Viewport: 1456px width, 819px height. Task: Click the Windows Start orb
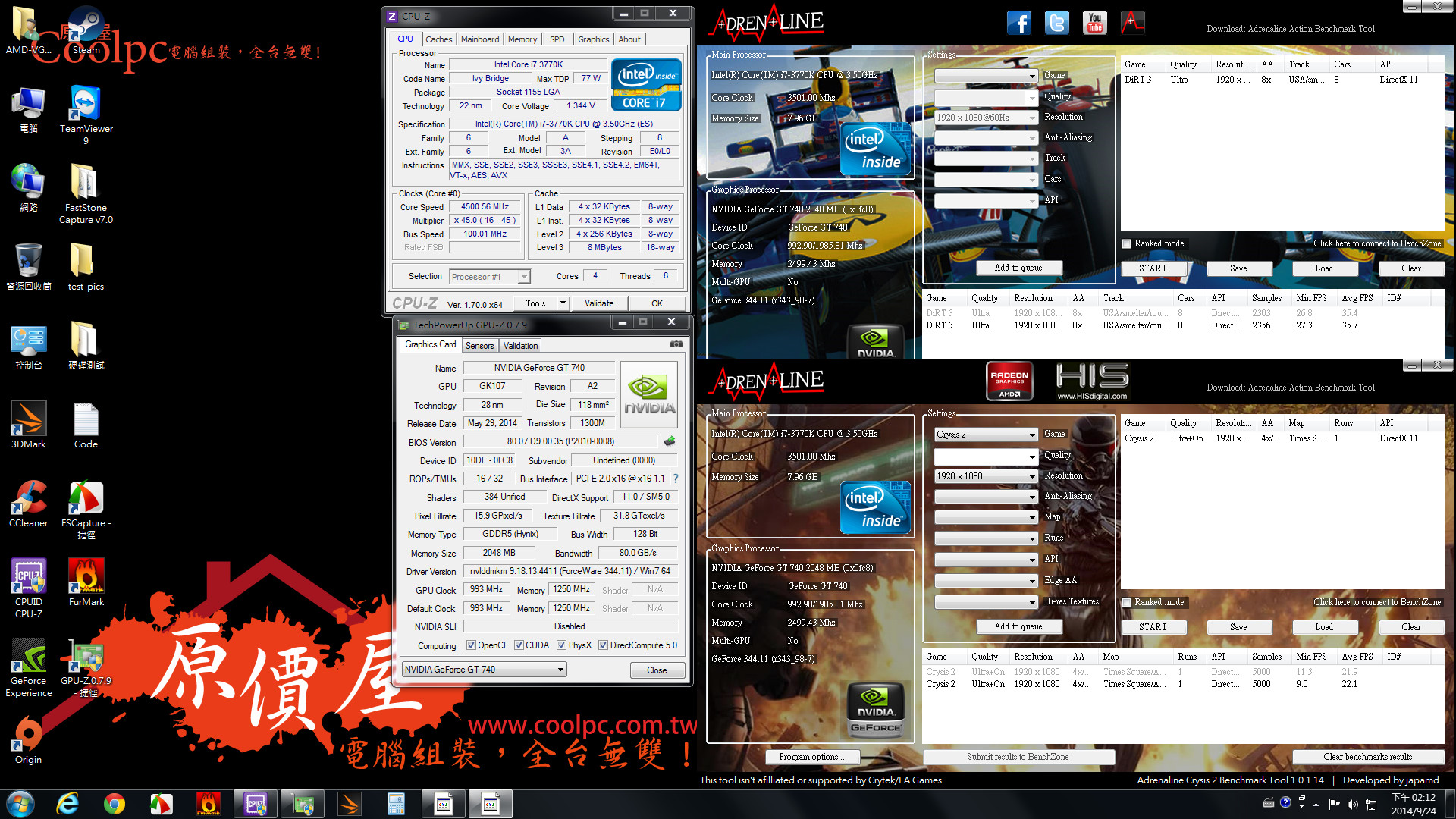(x=20, y=804)
